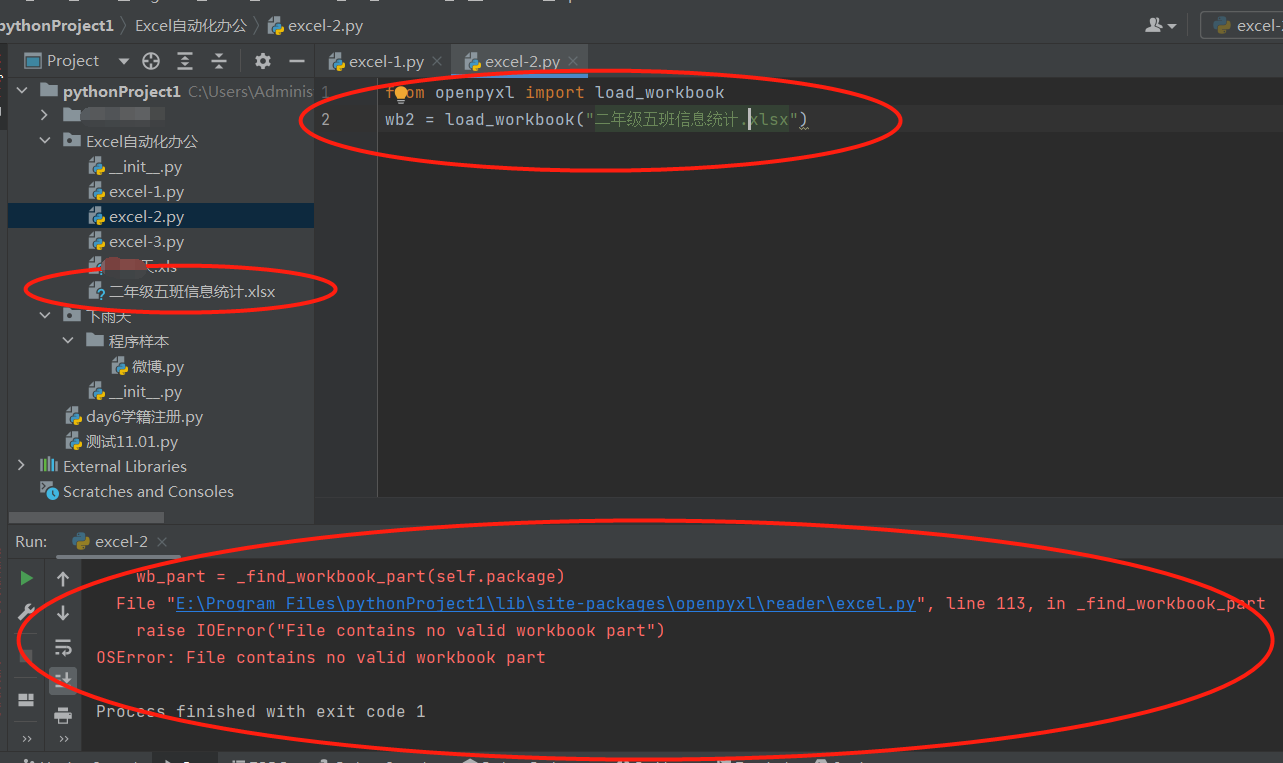Screen dimensions: 1283x763
Task: Select 二年级五班信息统计.xlsx in project tree
Action: click(192, 292)
